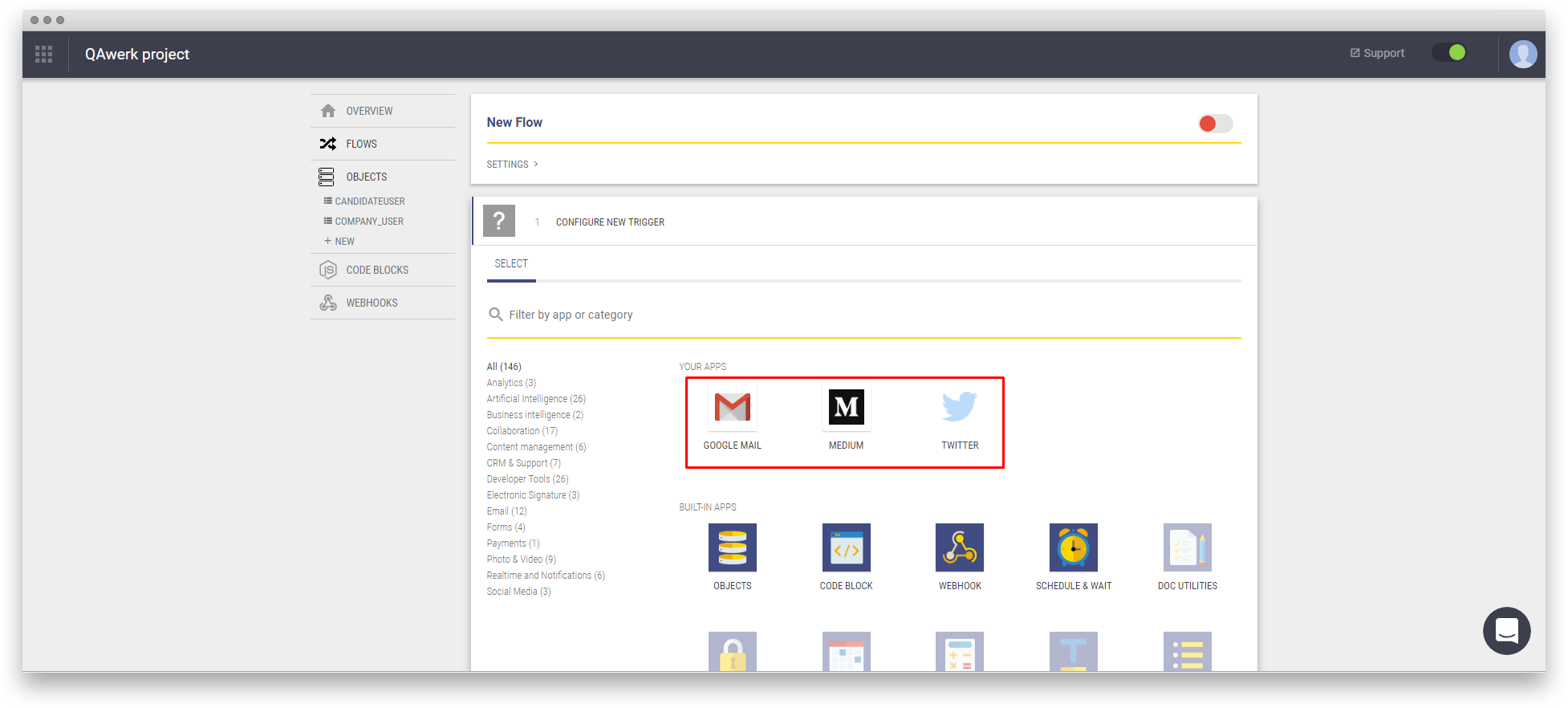
Task: Filter by Social Media category
Action: coord(518,592)
